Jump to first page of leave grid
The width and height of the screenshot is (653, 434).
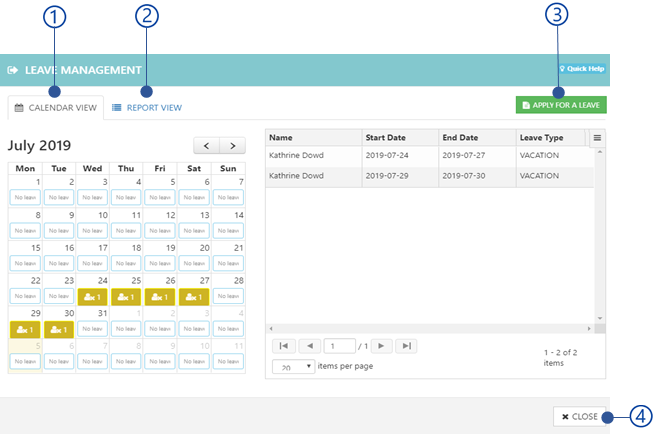(284, 346)
